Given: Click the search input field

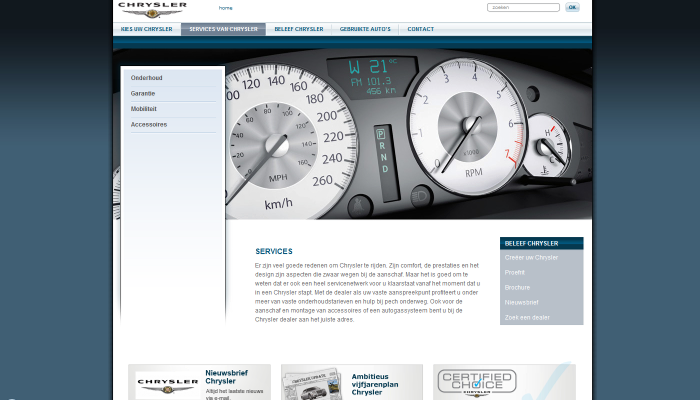Looking at the screenshot, I should (523, 7).
